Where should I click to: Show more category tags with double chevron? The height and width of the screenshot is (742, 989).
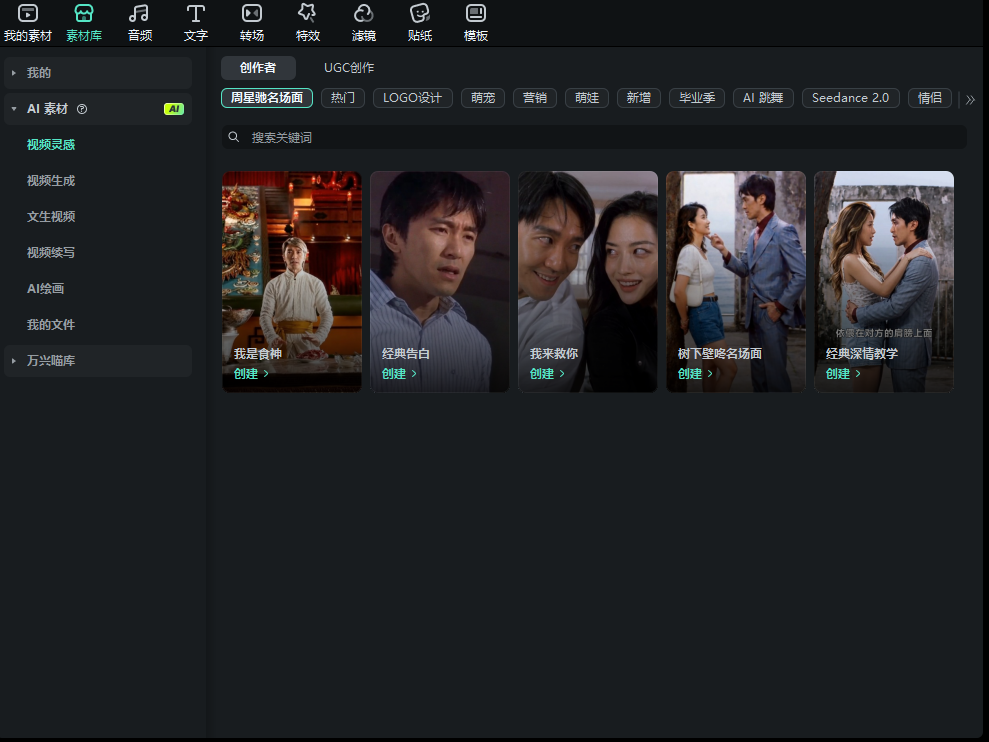tap(970, 99)
